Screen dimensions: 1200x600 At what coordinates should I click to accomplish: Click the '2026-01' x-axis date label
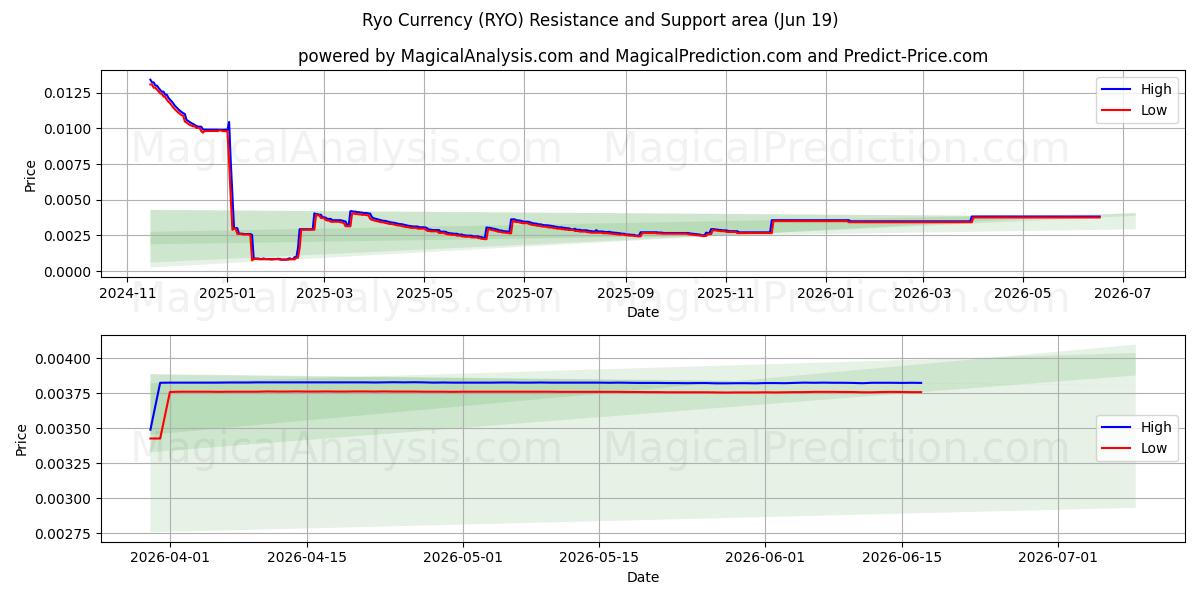pos(826,294)
